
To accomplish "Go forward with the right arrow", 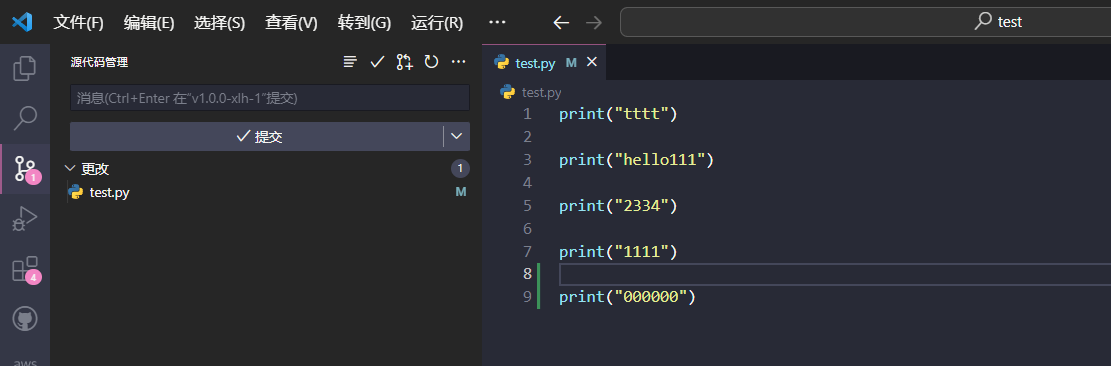I will (x=594, y=23).
